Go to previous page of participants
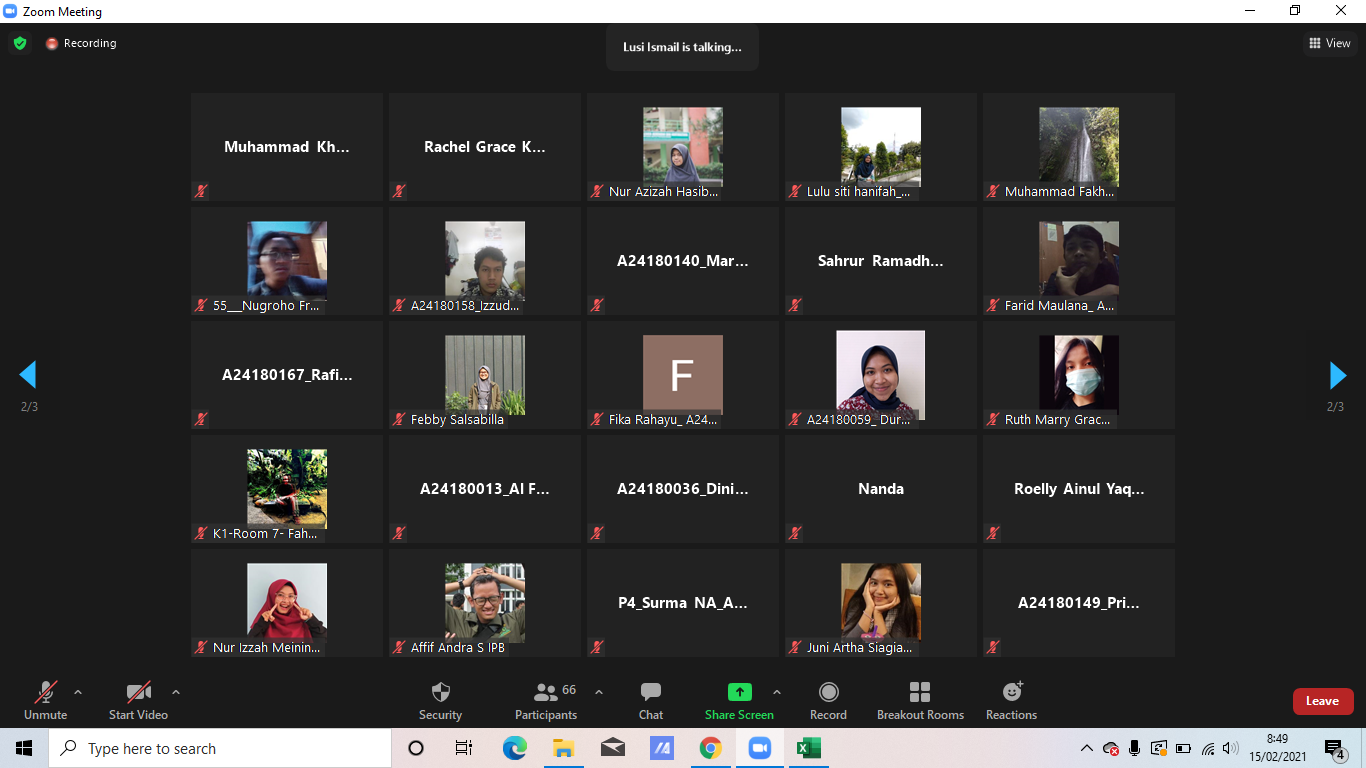Screen dimensions: 1366x768 coord(28,375)
